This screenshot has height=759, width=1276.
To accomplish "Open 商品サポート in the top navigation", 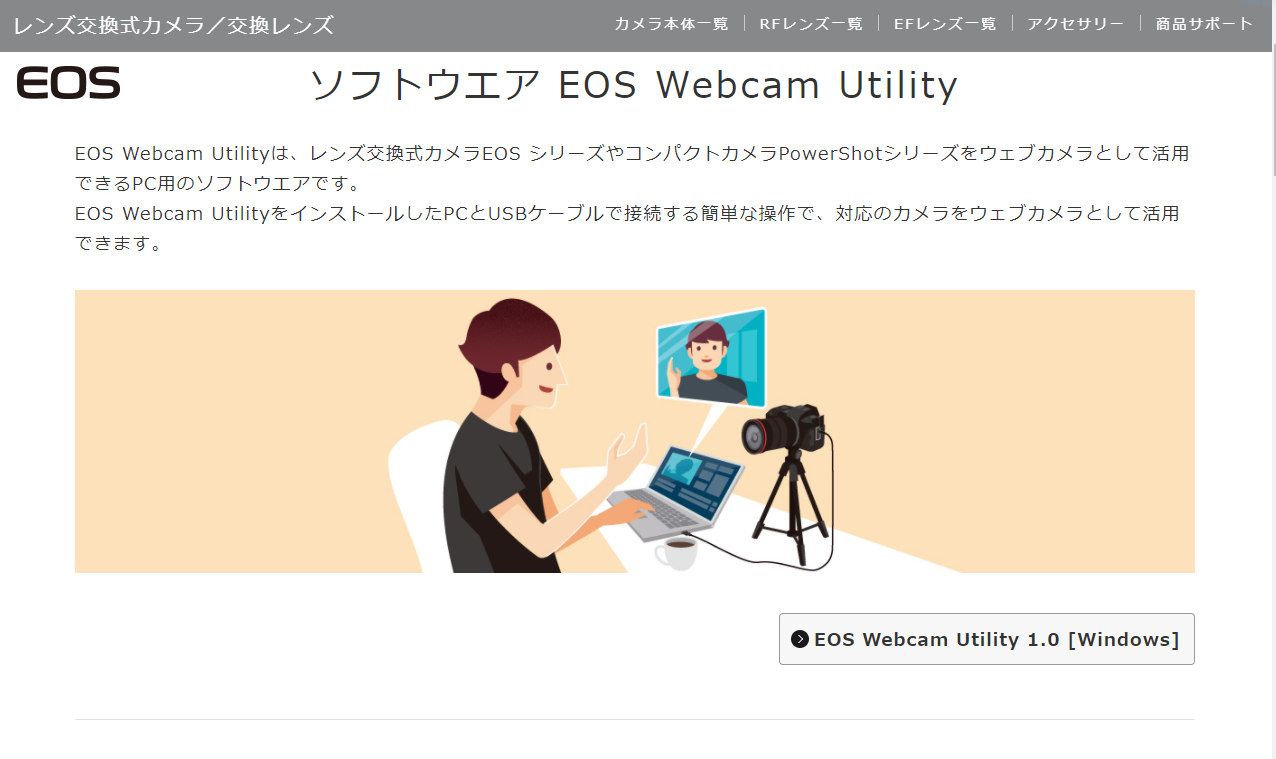I will 1204,24.
